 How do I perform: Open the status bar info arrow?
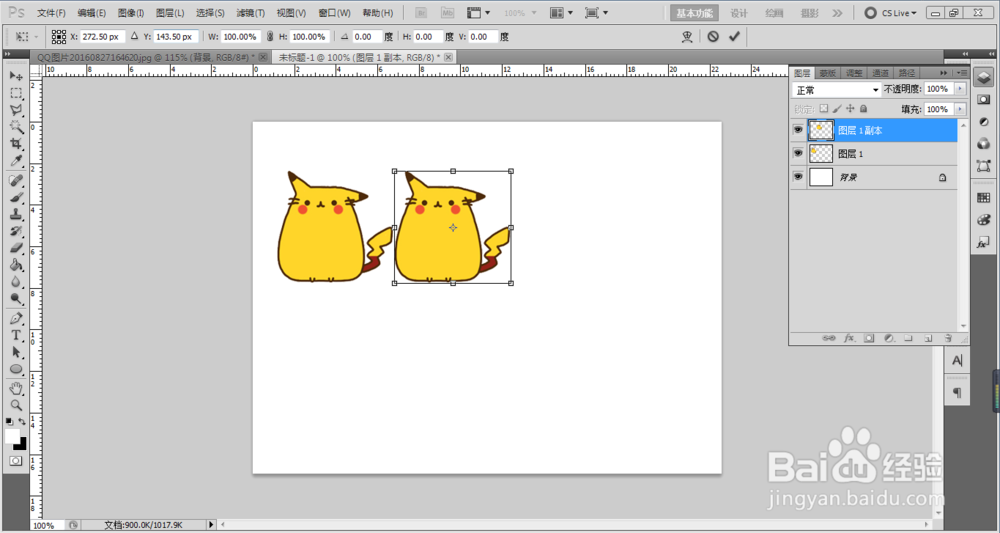click(211, 525)
